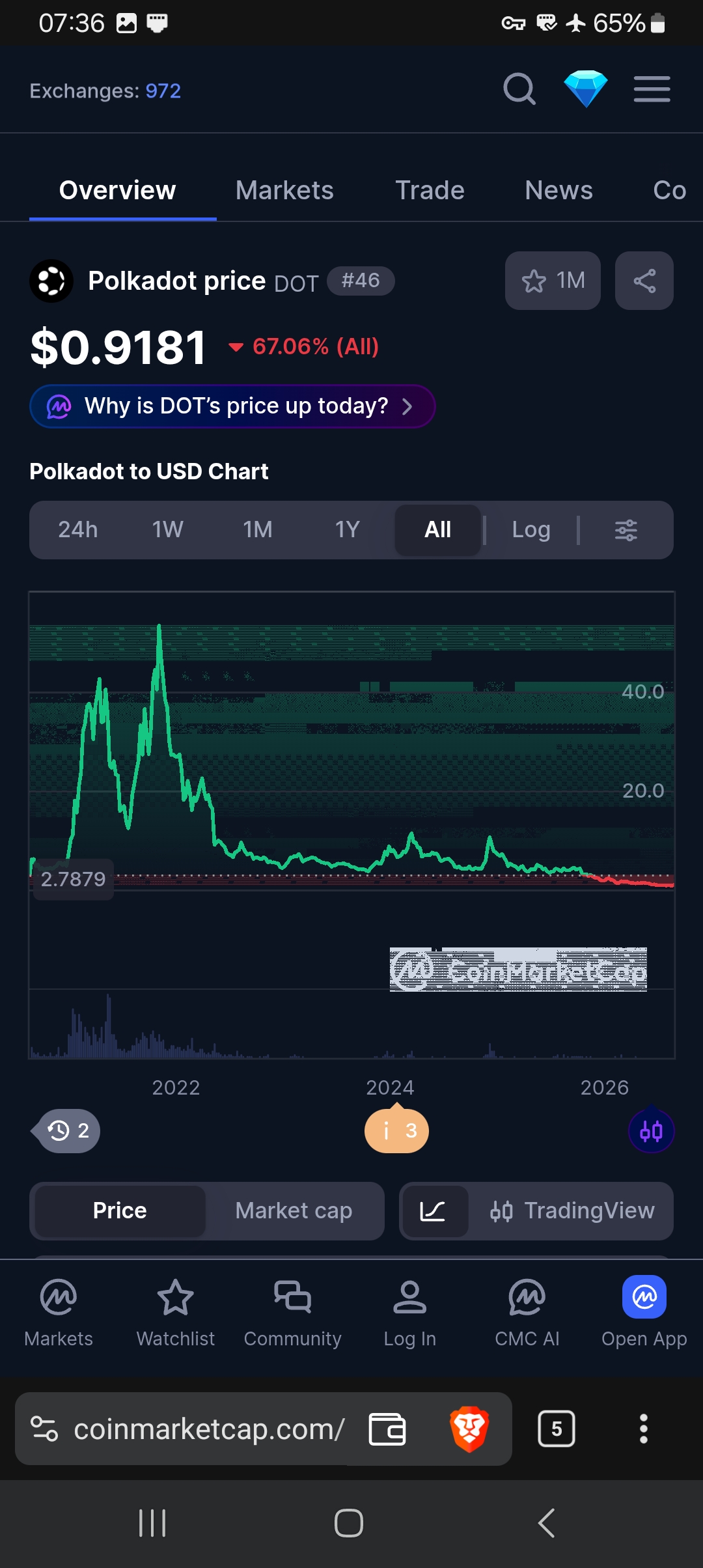Expand "Why is DOT's price up today?"
The height and width of the screenshot is (1568, 703).
232,406
